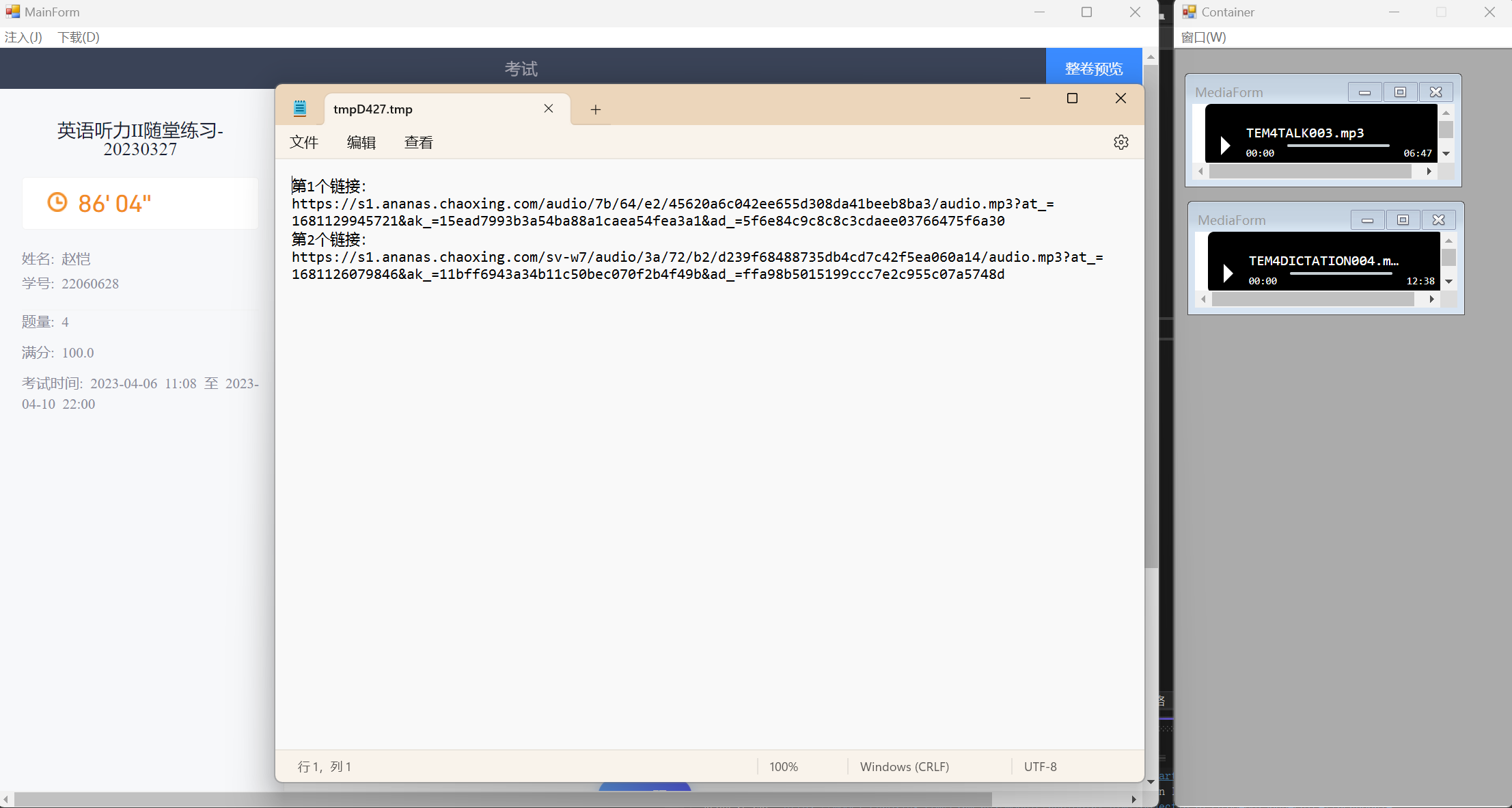
Task: Click the Notepad app icon
Action: click(x=299, y=108)
